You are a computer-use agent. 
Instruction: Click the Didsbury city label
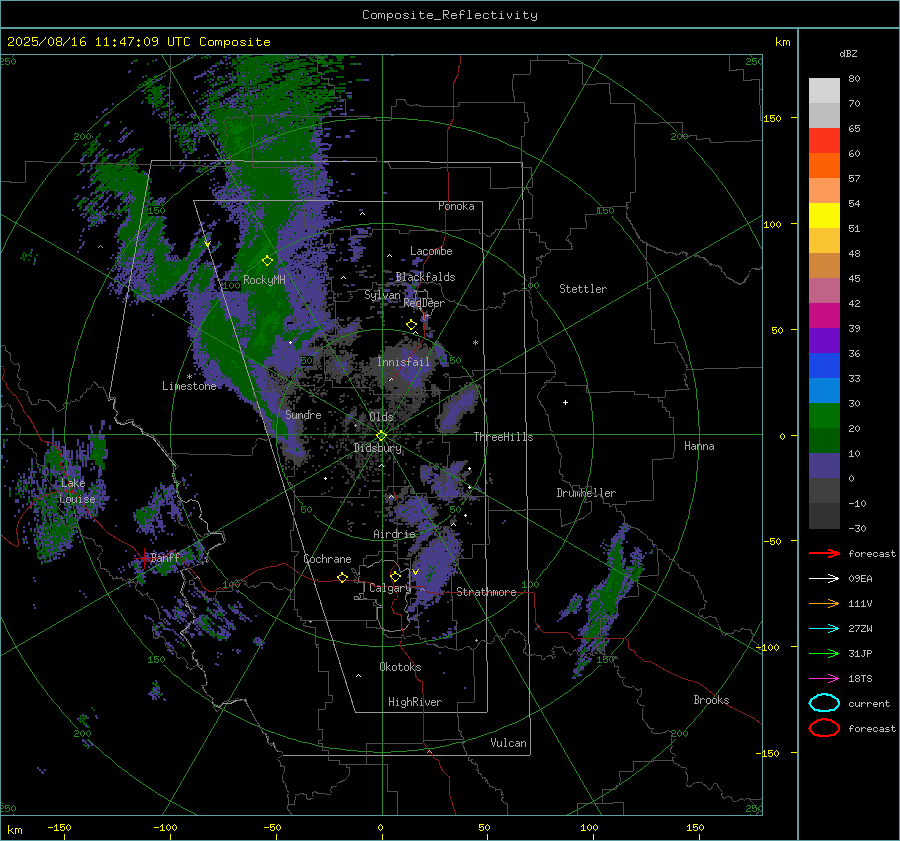377,448
